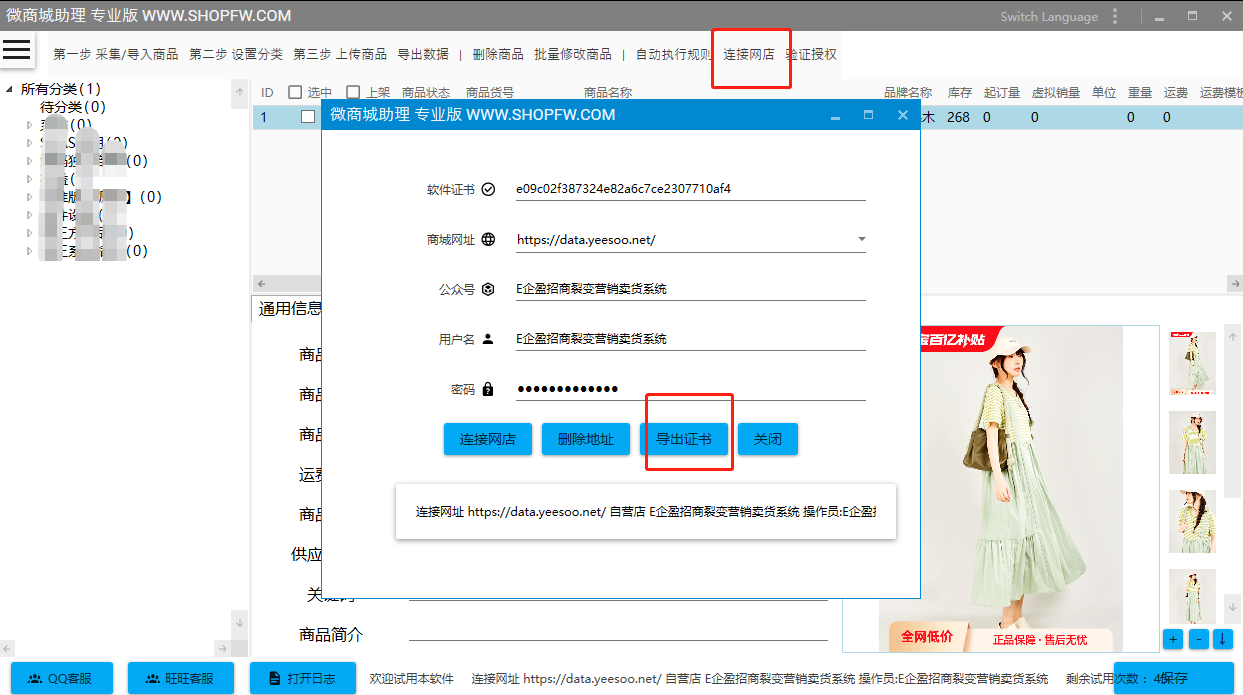Screen dimensions: 1243x695
Task: Toggle the 上架 header checkbox
Action: tap(353, 93)
